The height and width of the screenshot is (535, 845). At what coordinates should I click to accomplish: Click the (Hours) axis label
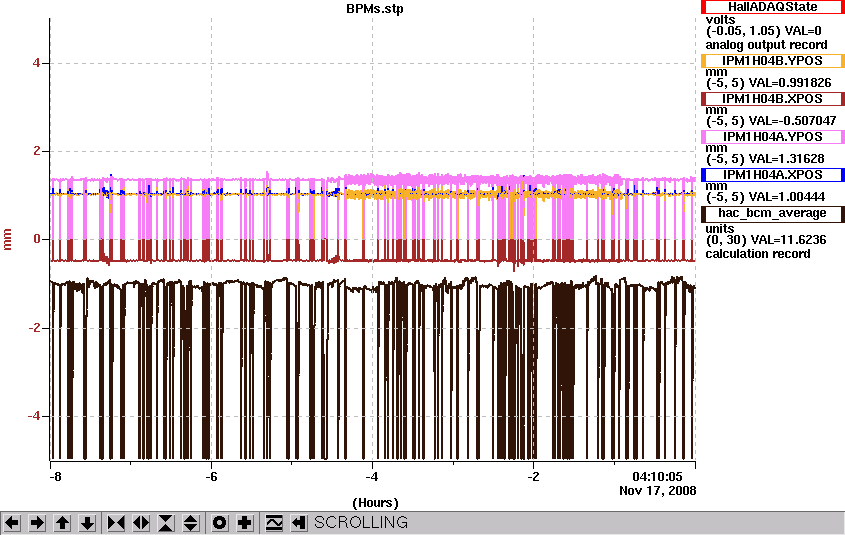[375, 503]
